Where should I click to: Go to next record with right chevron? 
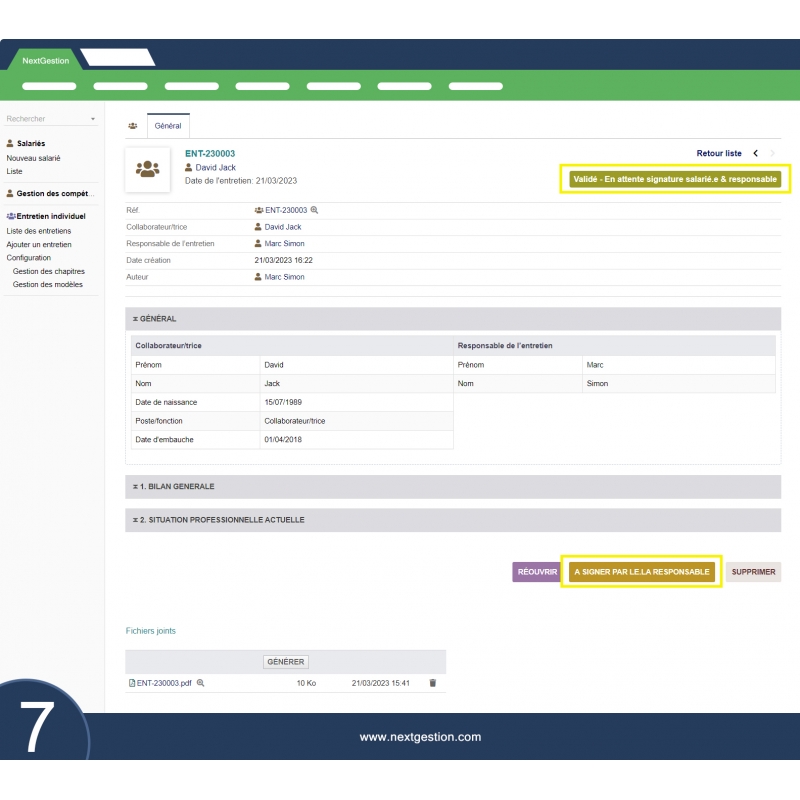[x=773, y=153]
